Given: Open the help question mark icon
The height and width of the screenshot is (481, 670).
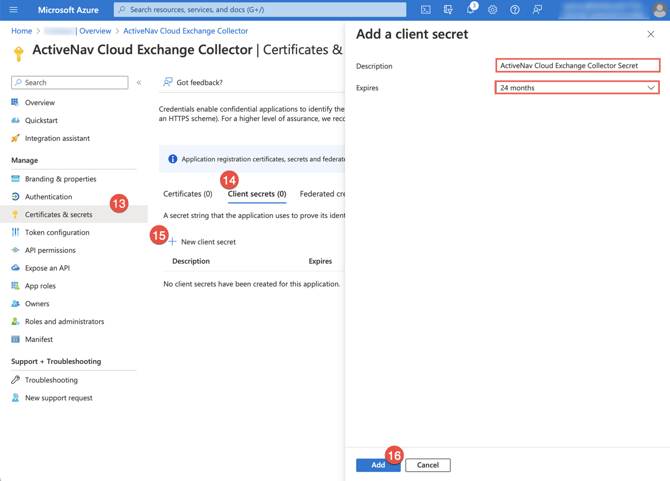Looking at the screenshot, I should click(515, 9).
